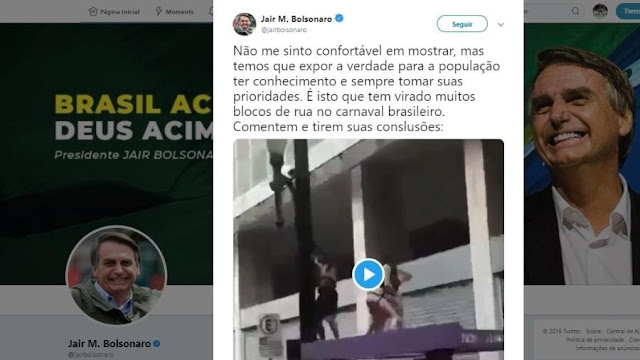Open the circular profile photo on left
The height and width of the screenshot is (360, 640).
116,276
